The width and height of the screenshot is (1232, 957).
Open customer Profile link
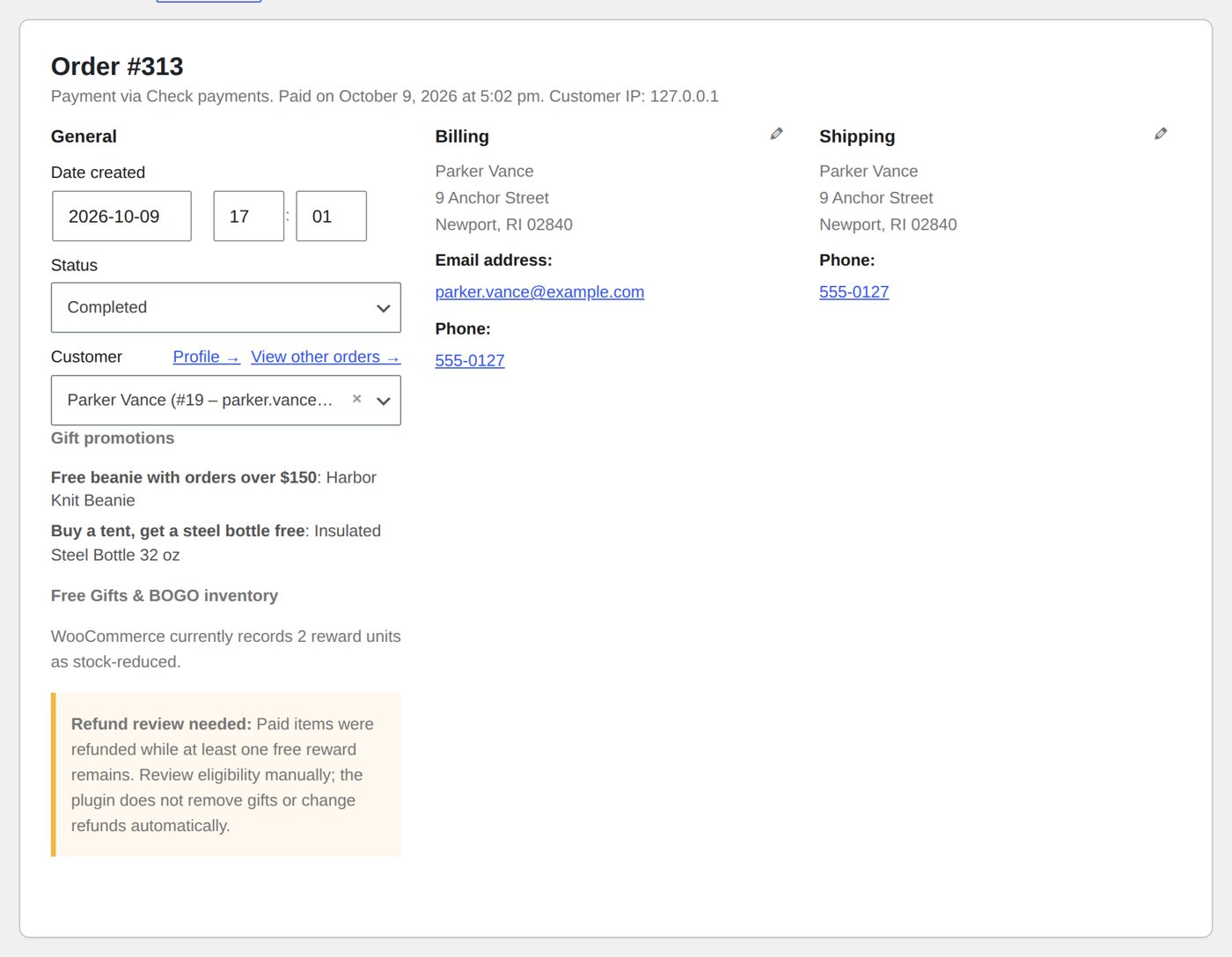point(206,357)
